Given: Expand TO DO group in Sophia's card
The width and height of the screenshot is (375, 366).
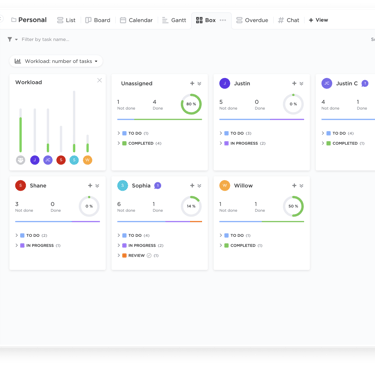Looking at the screenshot, I should pos(119,235).
